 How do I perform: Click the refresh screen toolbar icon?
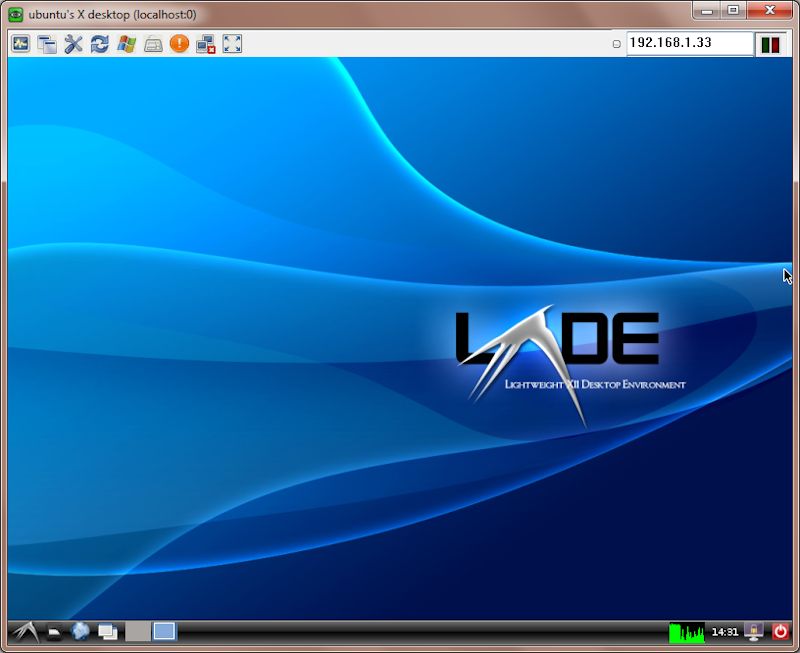coord(100,44)
